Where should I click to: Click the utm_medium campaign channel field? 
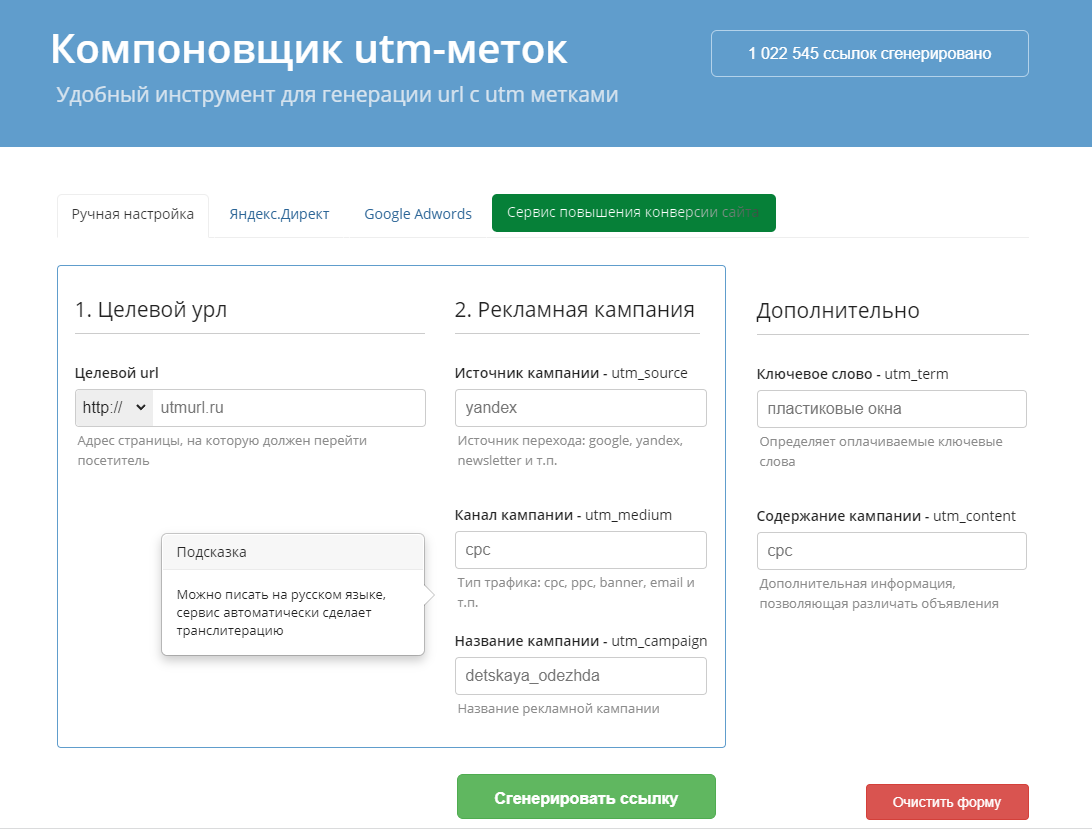point(580,550)
